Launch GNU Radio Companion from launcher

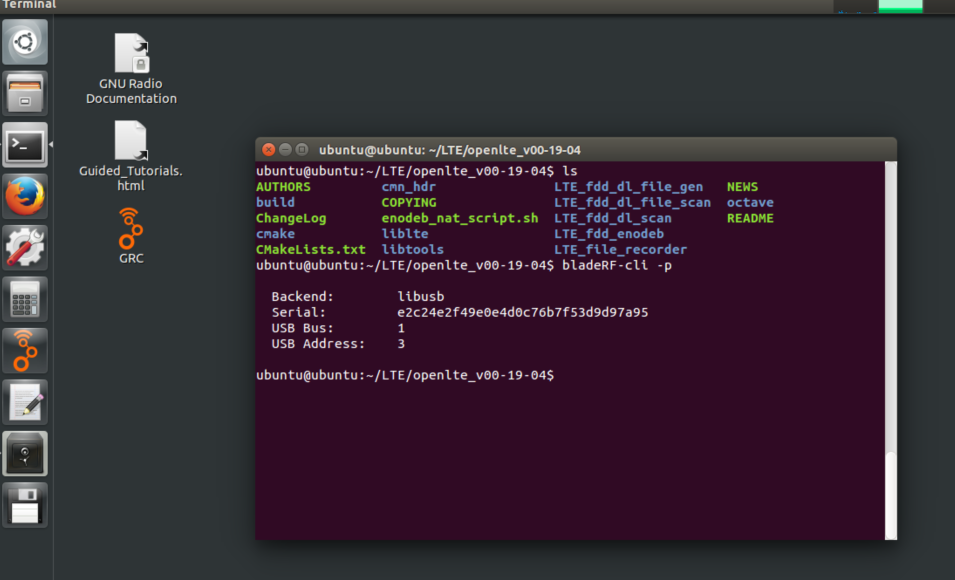click(x=25, y=350)
